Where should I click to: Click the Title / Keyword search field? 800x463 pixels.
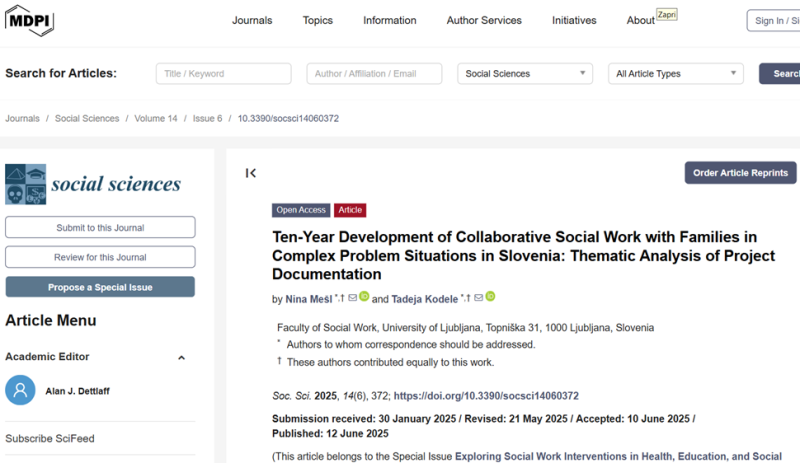click(x=223, y=73)
